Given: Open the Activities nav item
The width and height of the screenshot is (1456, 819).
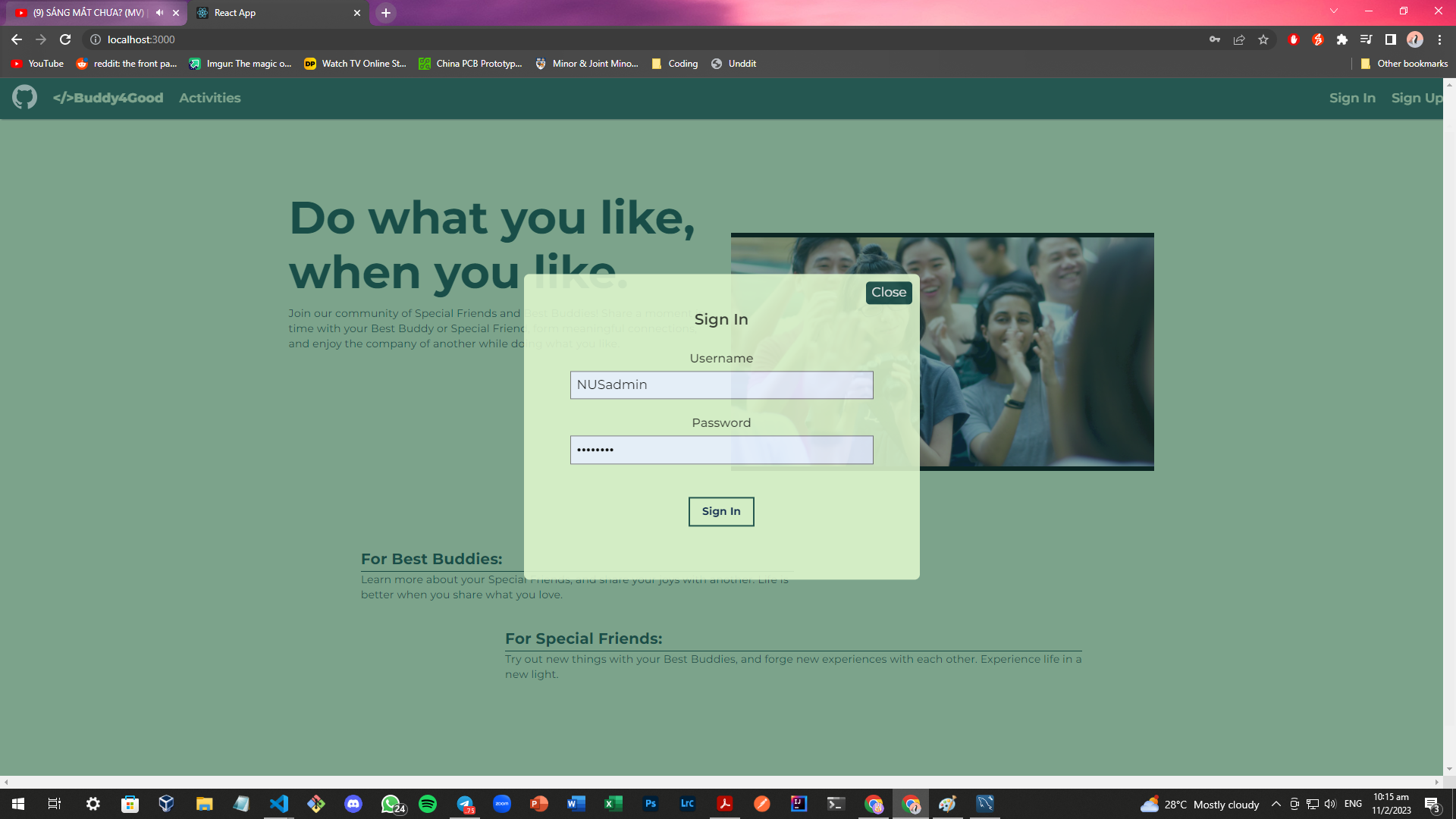Looking at the screenshot, I should pos(210,98).
